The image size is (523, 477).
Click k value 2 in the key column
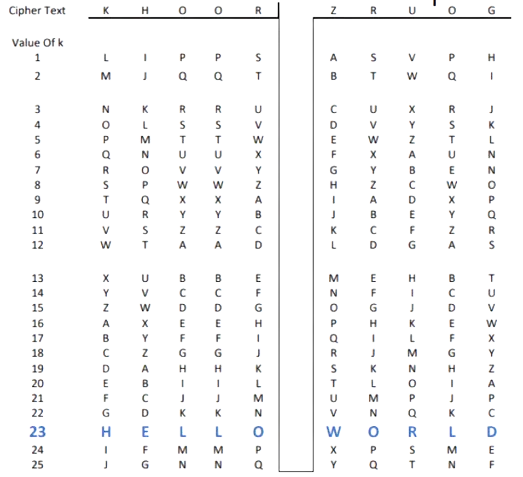(x=37, y=76)
